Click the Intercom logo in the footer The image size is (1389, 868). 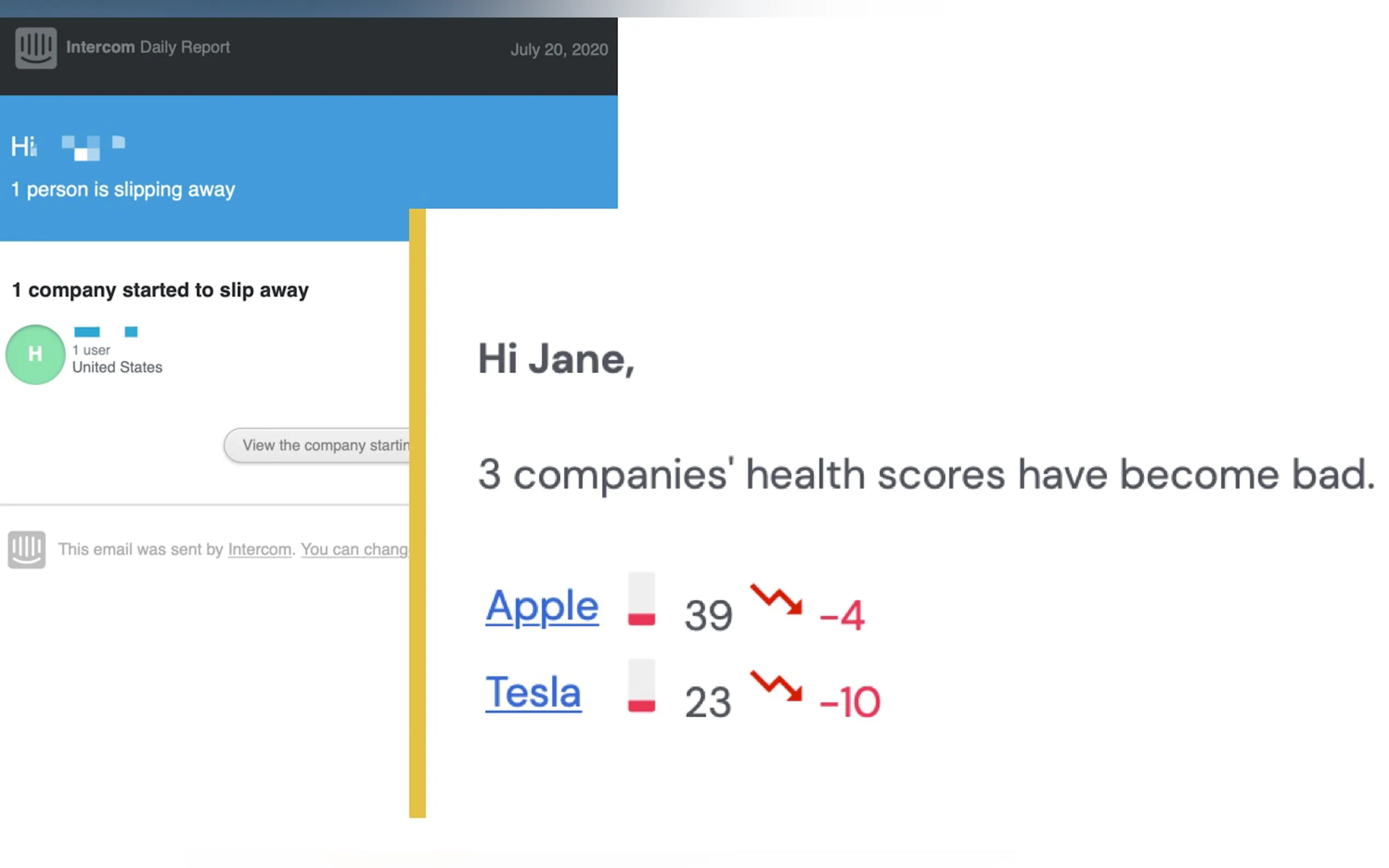tap(26, 549)
